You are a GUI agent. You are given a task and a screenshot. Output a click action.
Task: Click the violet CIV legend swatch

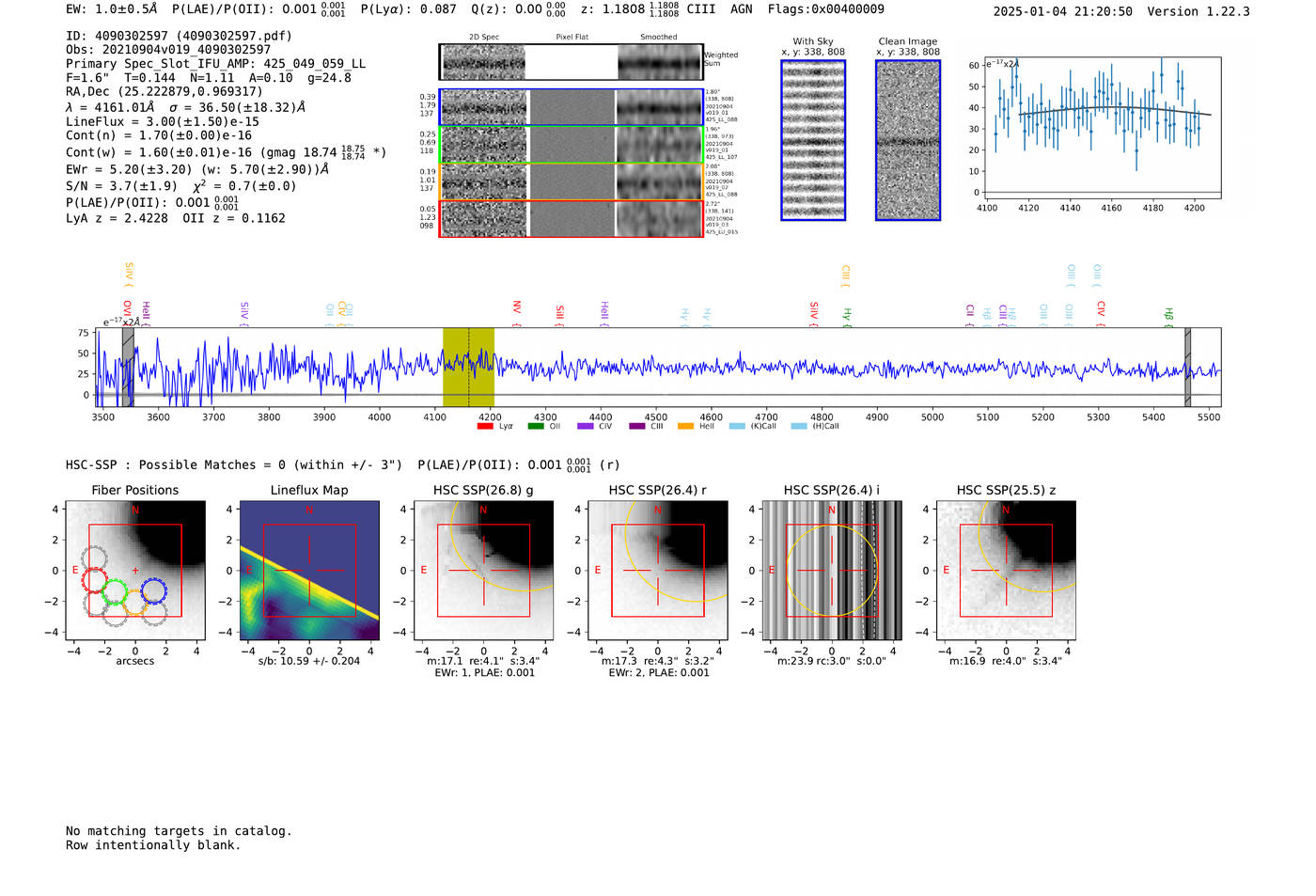pos(586,426)
